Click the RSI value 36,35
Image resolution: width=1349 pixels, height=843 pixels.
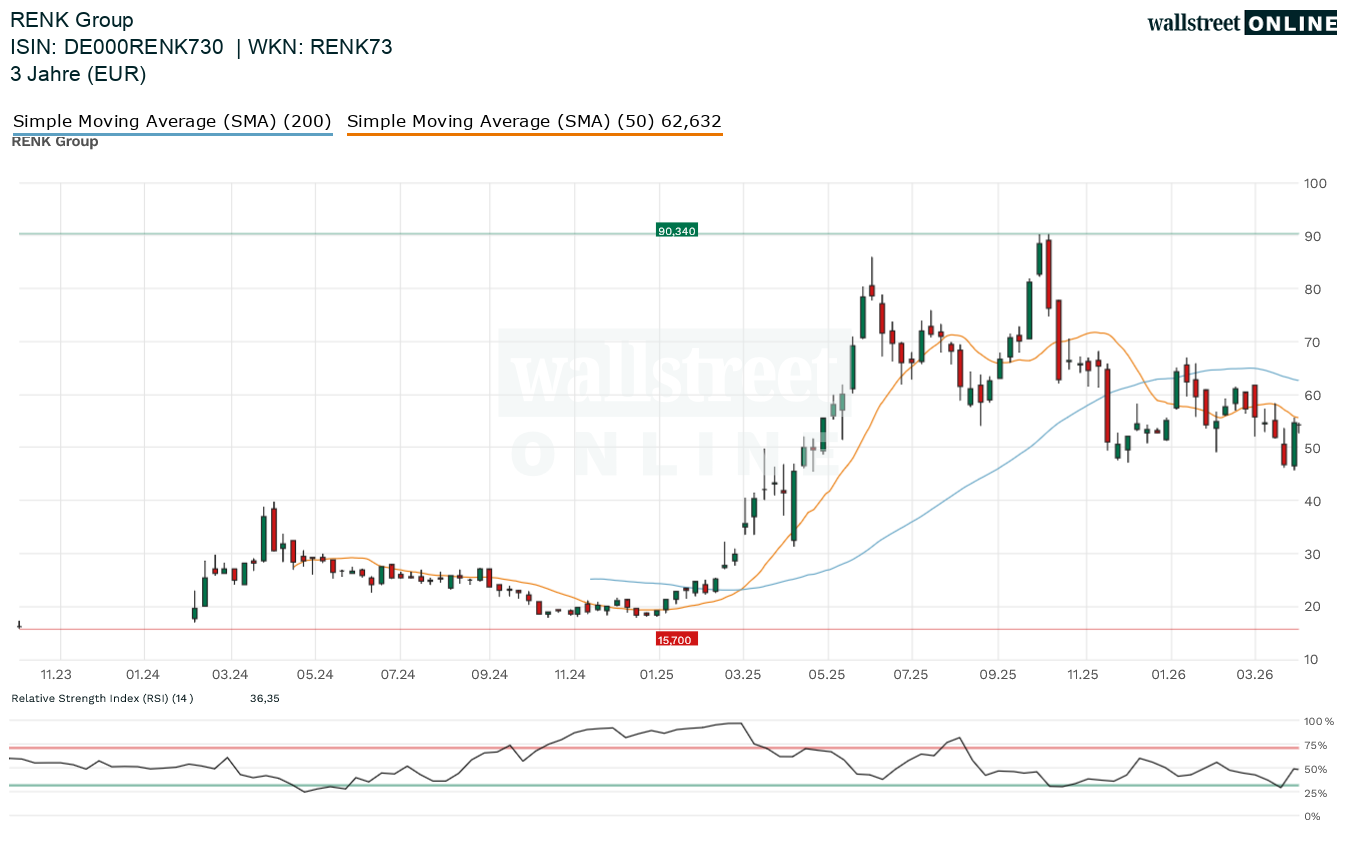pyautogui.click(x=265, y=698)
